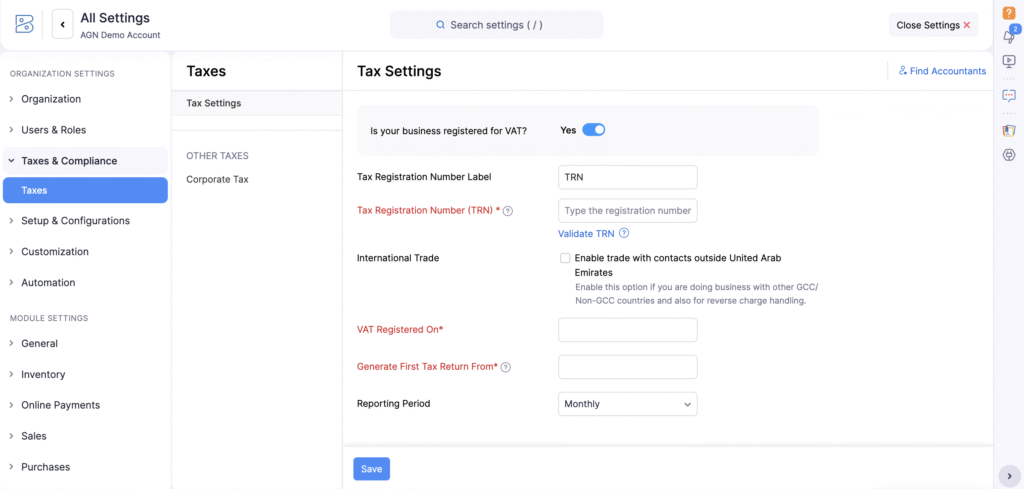Click the Validate TRN link

coord(586,233)
